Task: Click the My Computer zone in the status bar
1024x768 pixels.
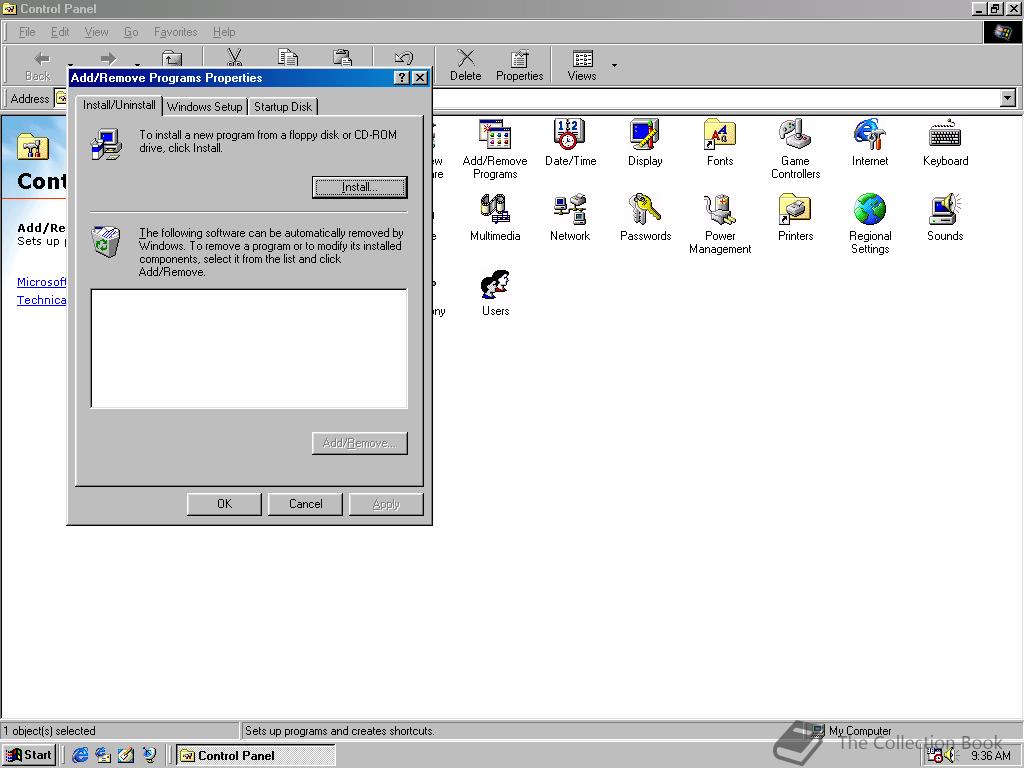Action: tap(852, 731)
